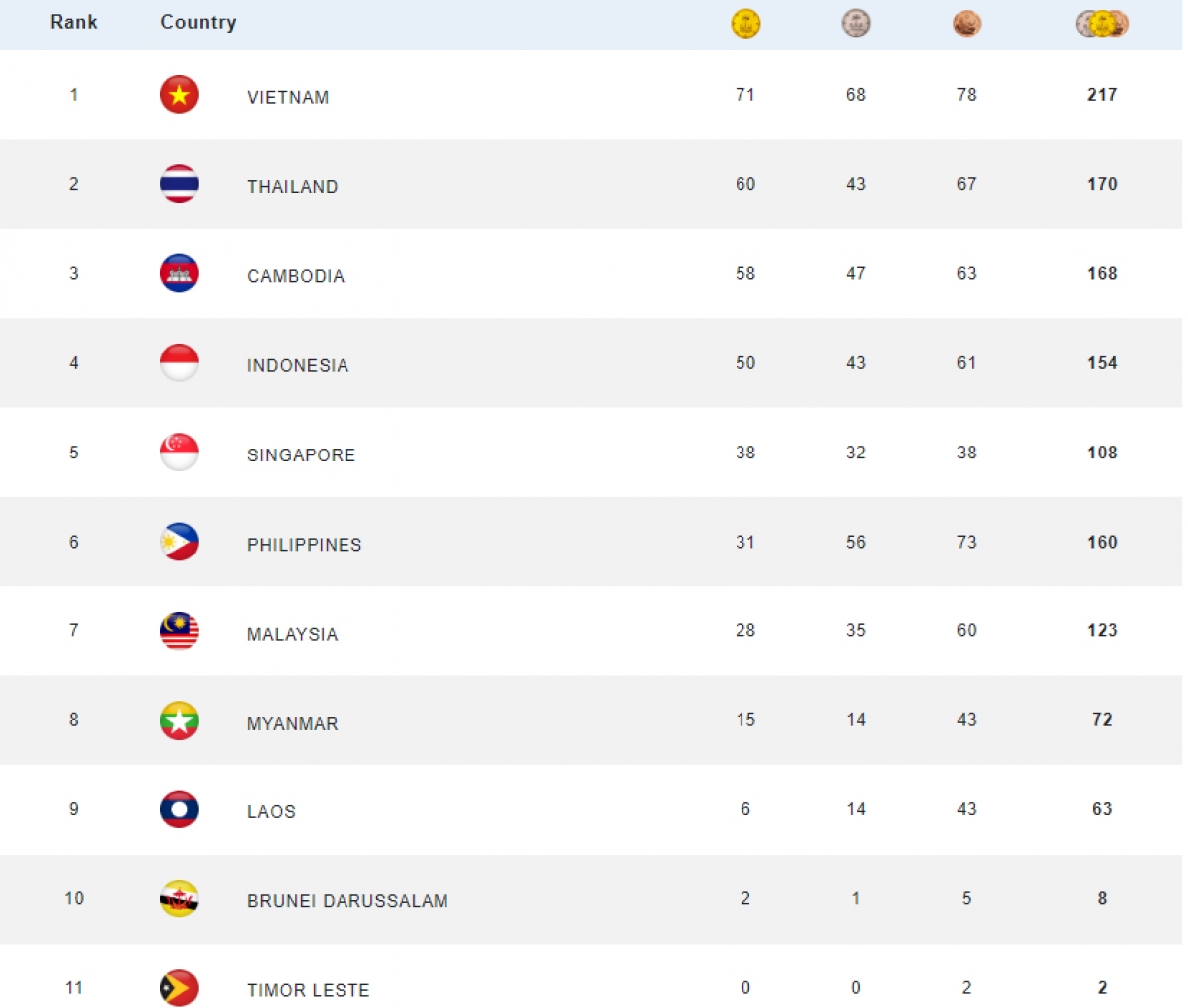Click the Laos flag icon

coord(179,809)
